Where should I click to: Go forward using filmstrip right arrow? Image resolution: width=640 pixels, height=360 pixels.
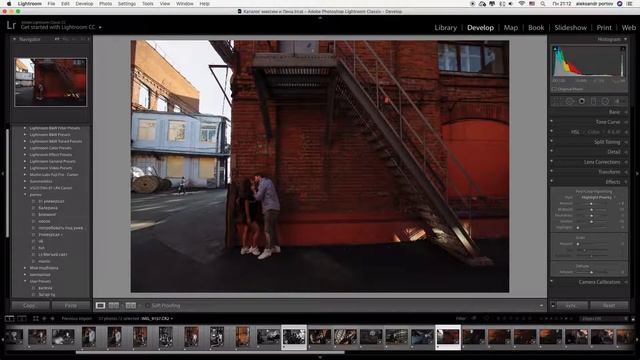(52, 318)
